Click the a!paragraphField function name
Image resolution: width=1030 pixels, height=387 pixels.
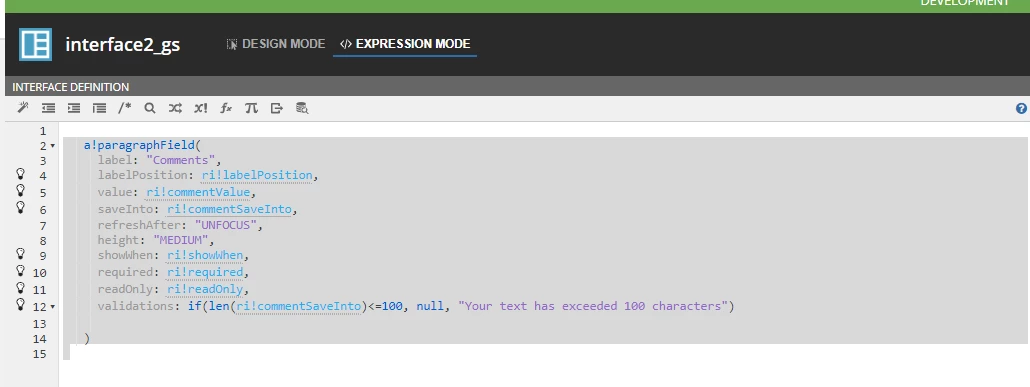(139, 145)
